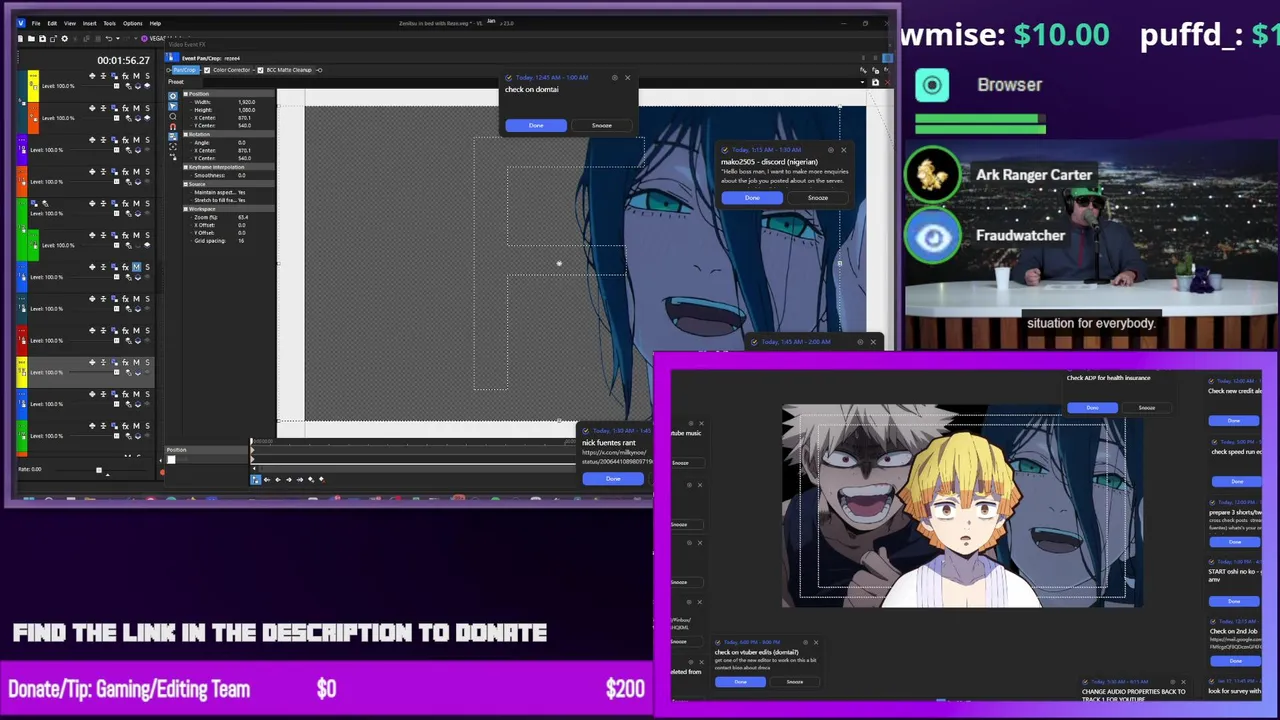This screenshot has height=720, width=1280.
Task: Click the Zoom (%) value 63.4
Action: tap(243, 217)
